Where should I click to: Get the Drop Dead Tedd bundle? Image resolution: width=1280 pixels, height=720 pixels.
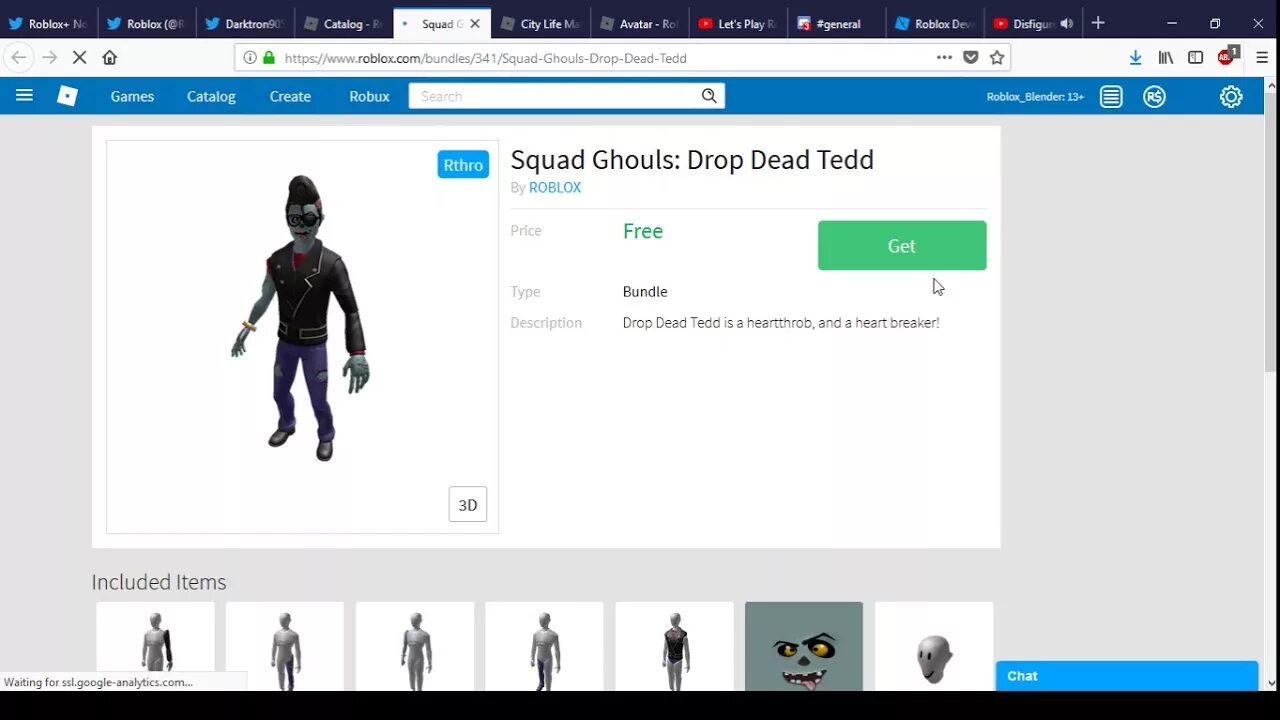902,245
